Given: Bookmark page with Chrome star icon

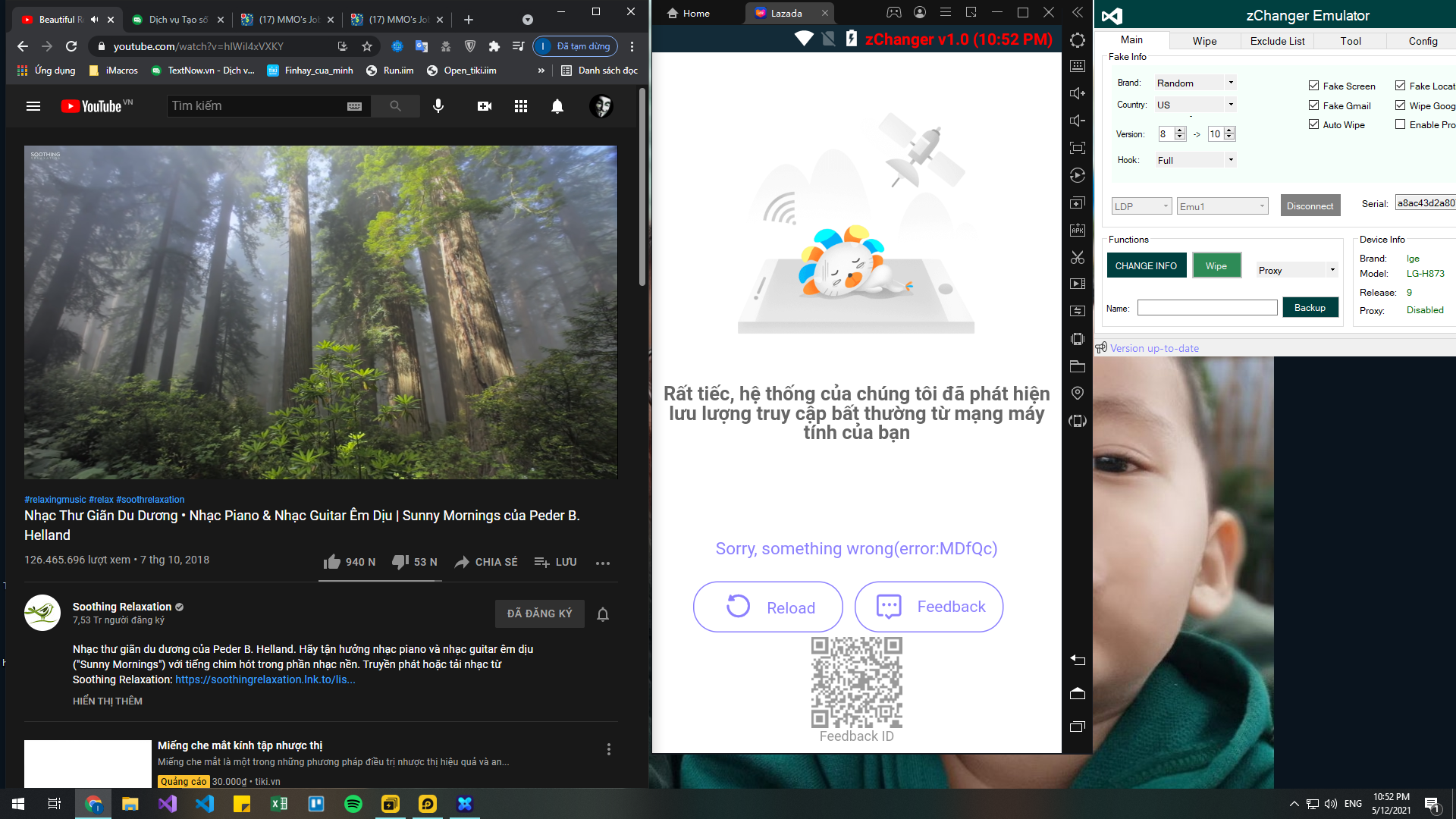Looking at the screenshot, I should (x=367, y=46).
